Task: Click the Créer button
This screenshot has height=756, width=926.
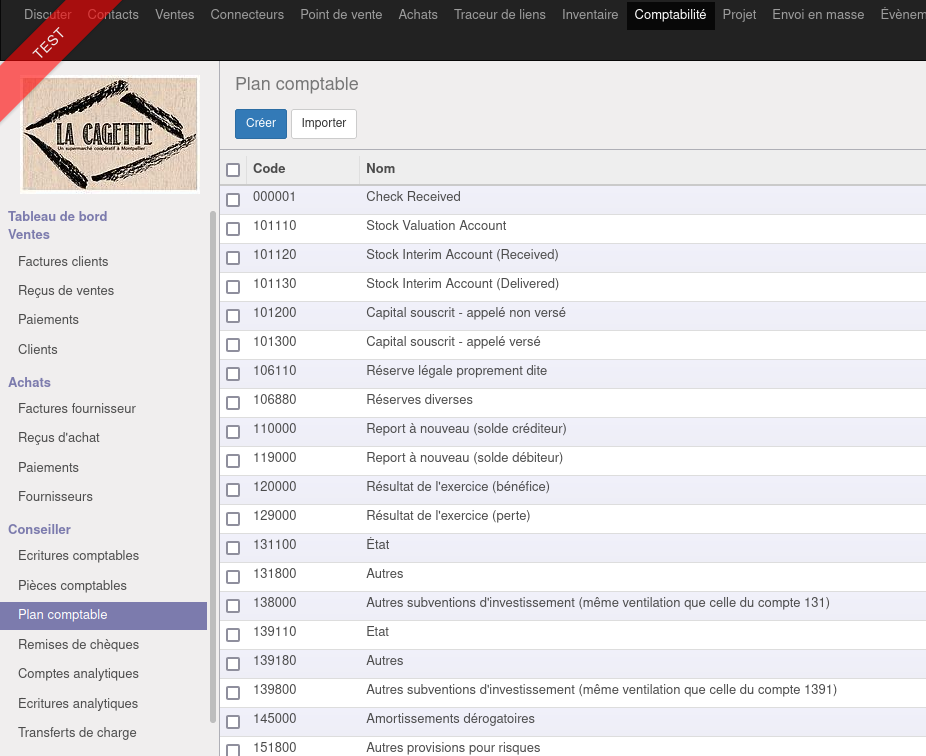Action: coord(260,123)
